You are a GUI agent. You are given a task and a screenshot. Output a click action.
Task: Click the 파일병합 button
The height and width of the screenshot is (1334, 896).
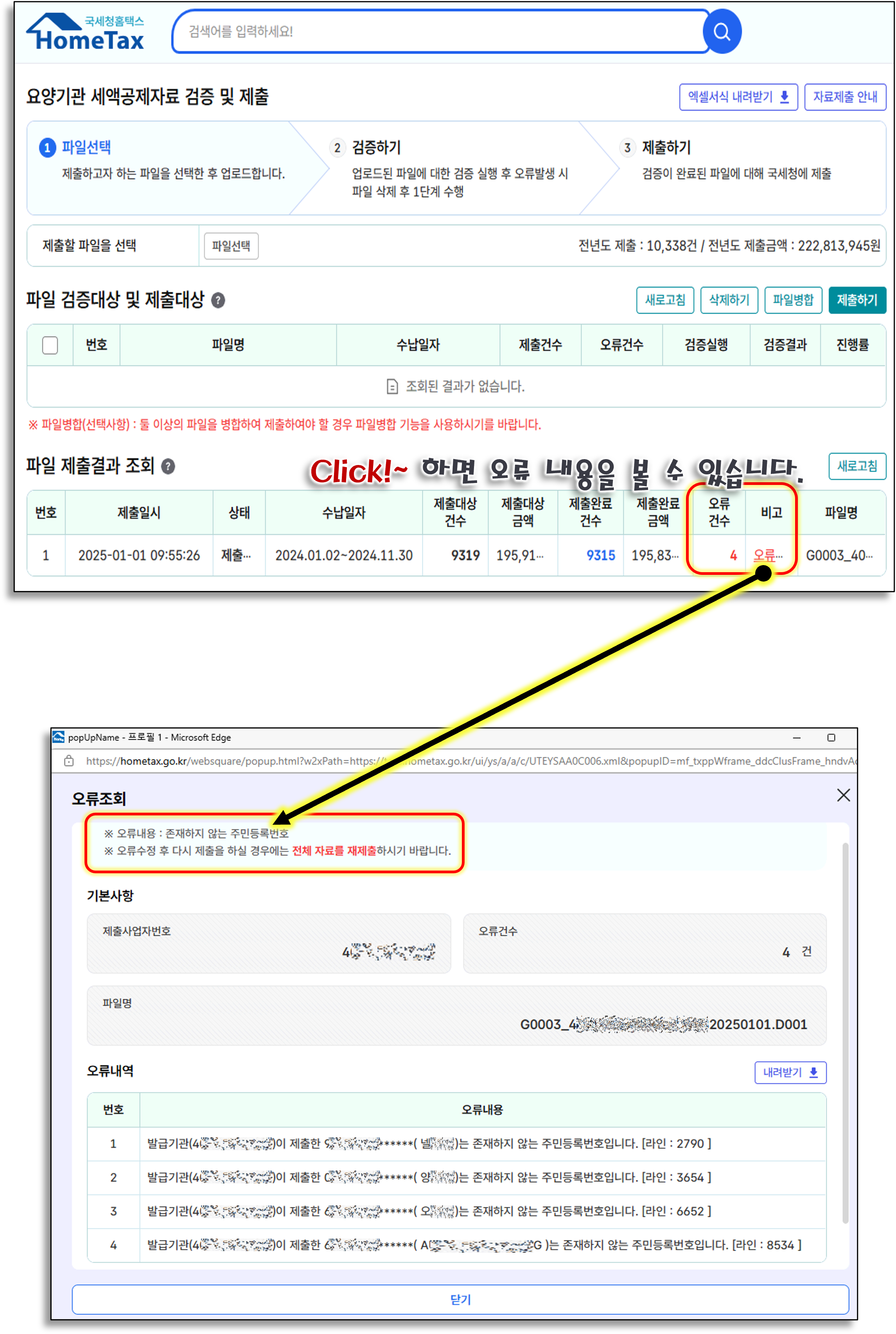[x=793, y=300]
